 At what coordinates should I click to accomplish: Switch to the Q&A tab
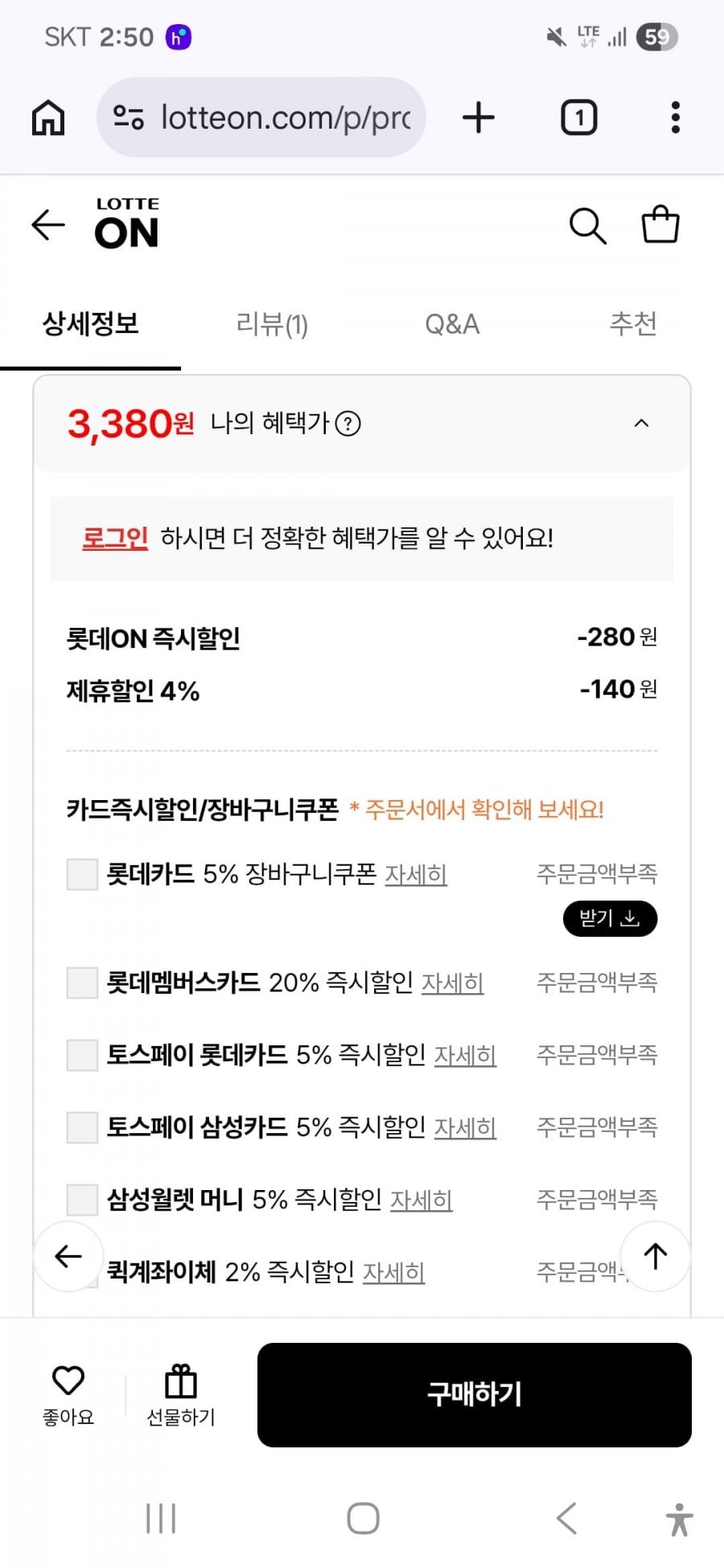click(452, 324)
